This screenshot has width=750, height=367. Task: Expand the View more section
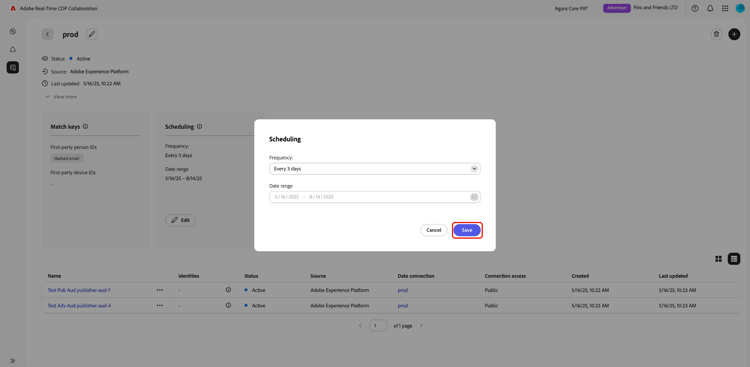[61, 97]
